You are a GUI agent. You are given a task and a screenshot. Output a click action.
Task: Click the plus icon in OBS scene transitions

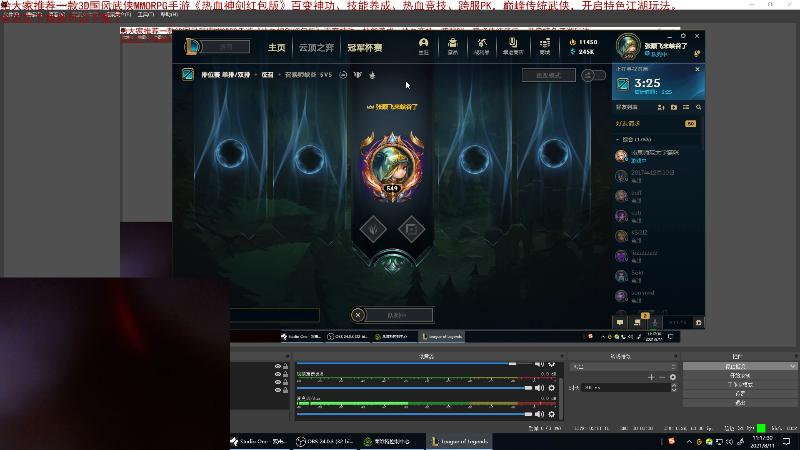coord(651,377)
